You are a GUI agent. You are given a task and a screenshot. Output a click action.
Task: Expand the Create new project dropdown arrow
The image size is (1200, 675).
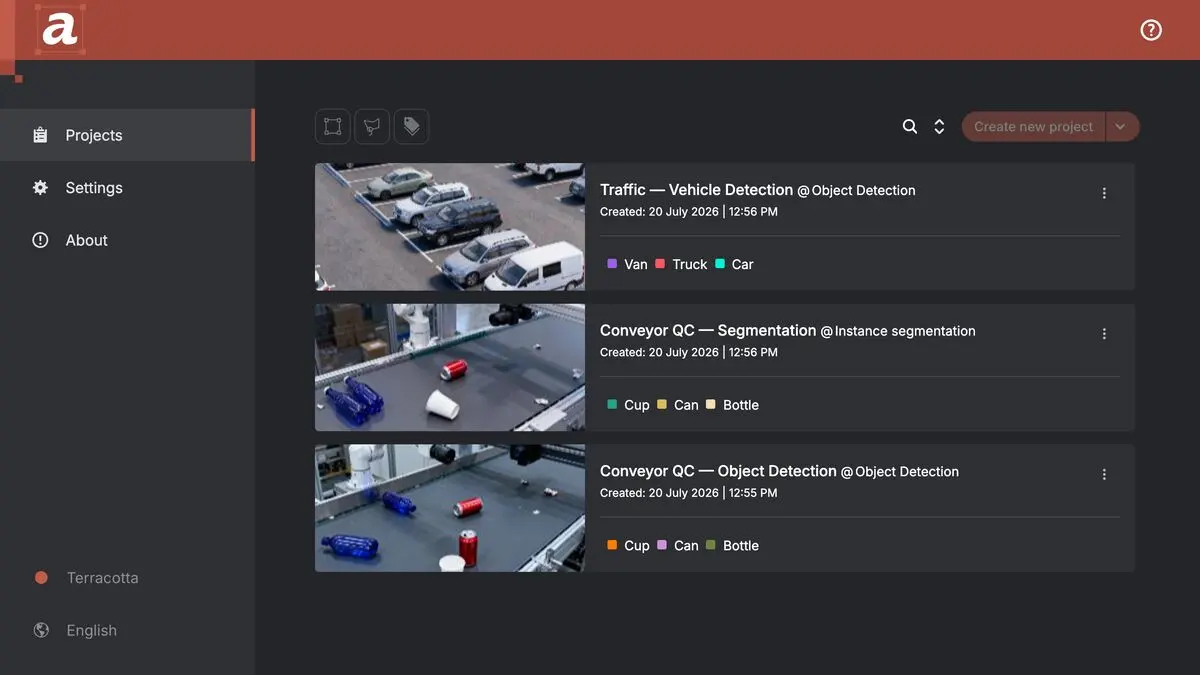[1122, 127]
